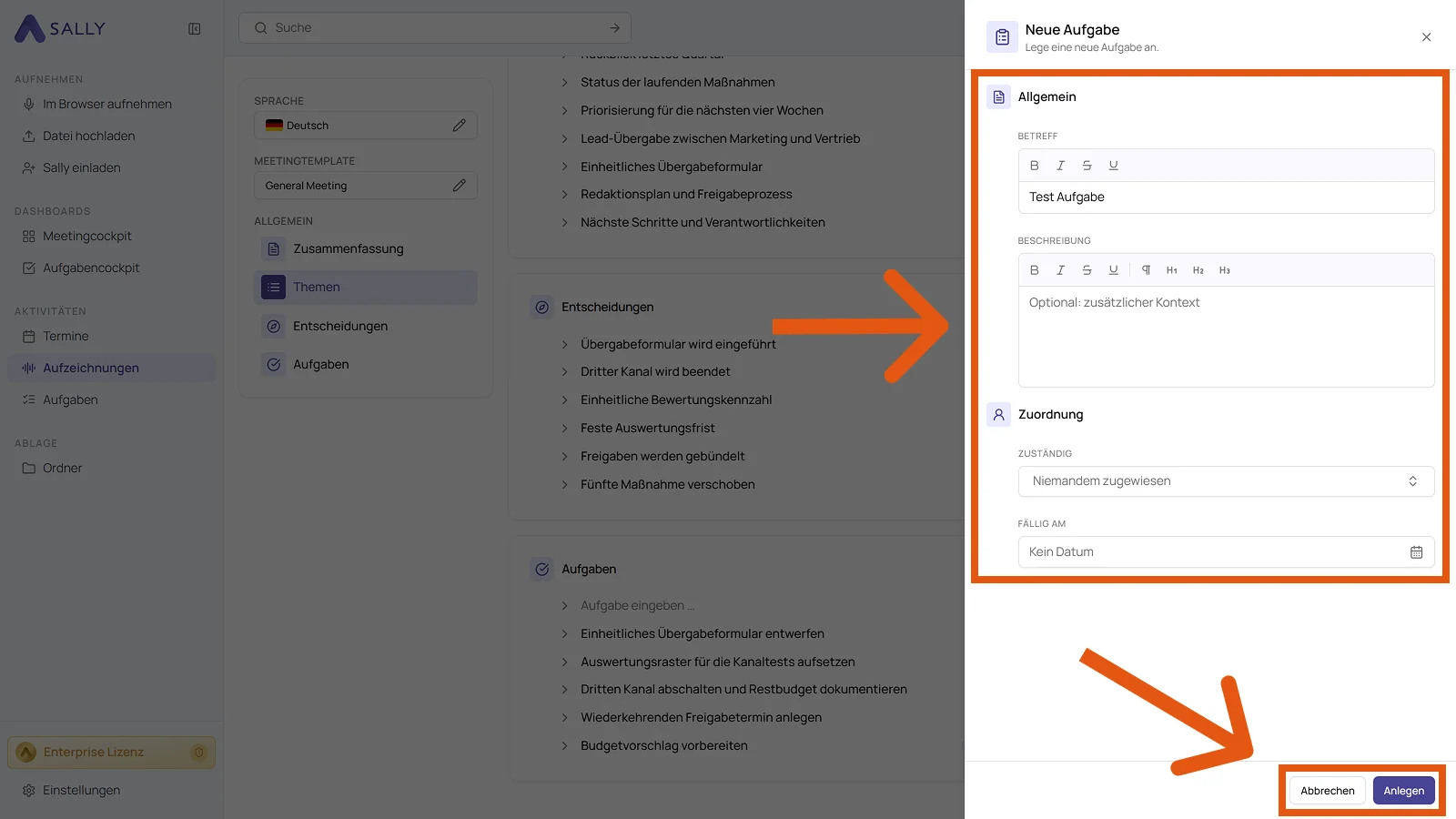Screen dimensions: 1456x819
Task: Set heading H1 in Beschreibung toolbar
Action: pos(1172,270)
